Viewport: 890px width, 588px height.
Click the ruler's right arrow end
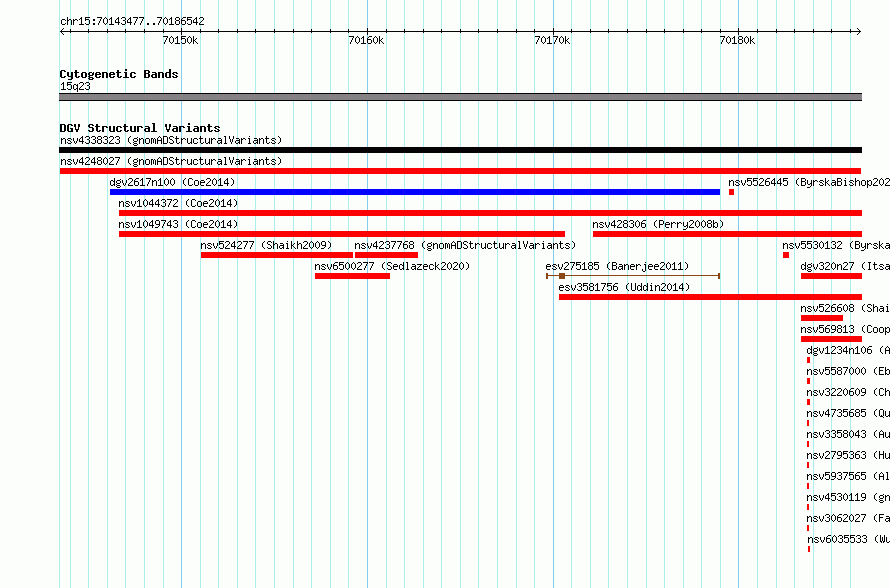(x=858, y=31)
